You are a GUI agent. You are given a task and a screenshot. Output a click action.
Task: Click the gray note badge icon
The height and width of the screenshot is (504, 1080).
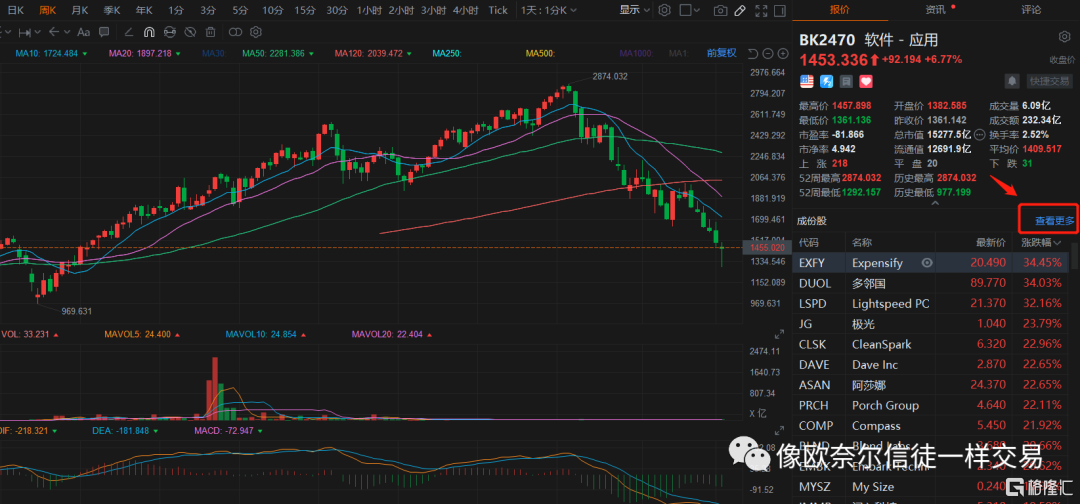coord(847,81)
